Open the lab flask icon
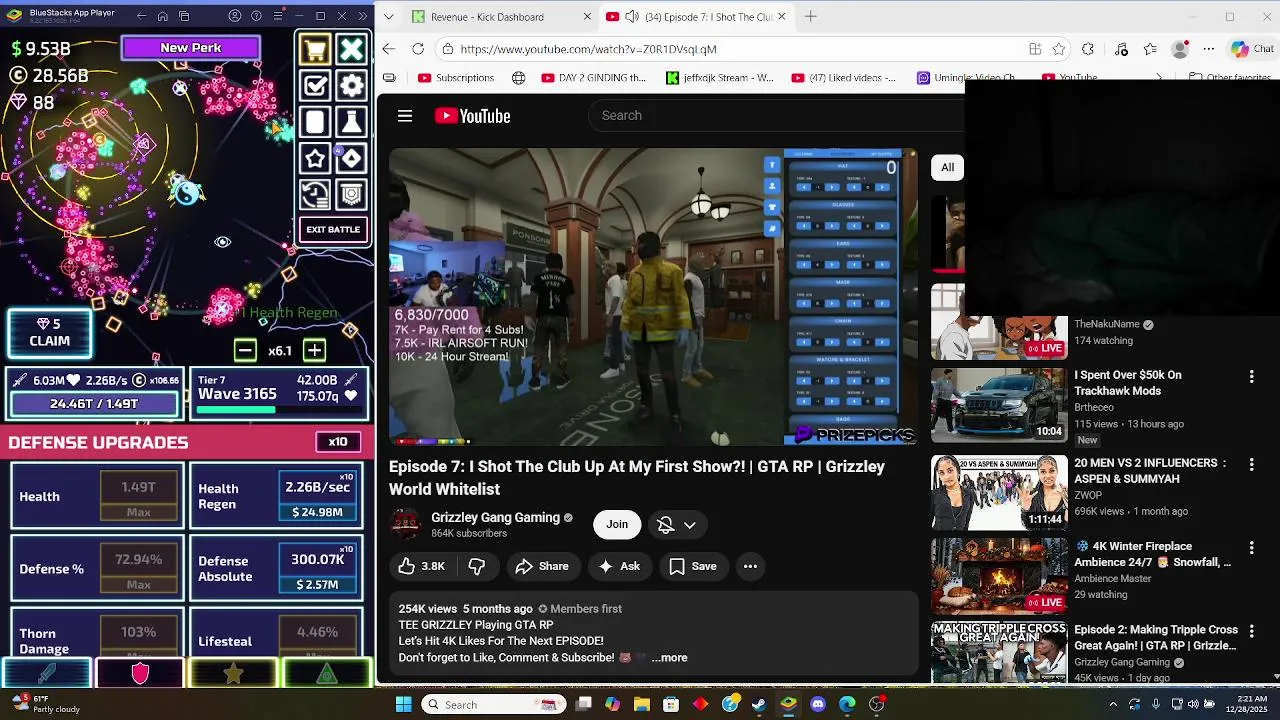 pyautogui.click(x=351, y=122)
